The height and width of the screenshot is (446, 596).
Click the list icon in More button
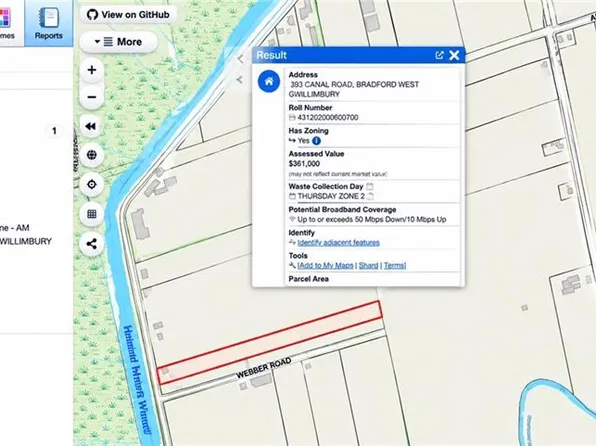click(x=108, y=41)
